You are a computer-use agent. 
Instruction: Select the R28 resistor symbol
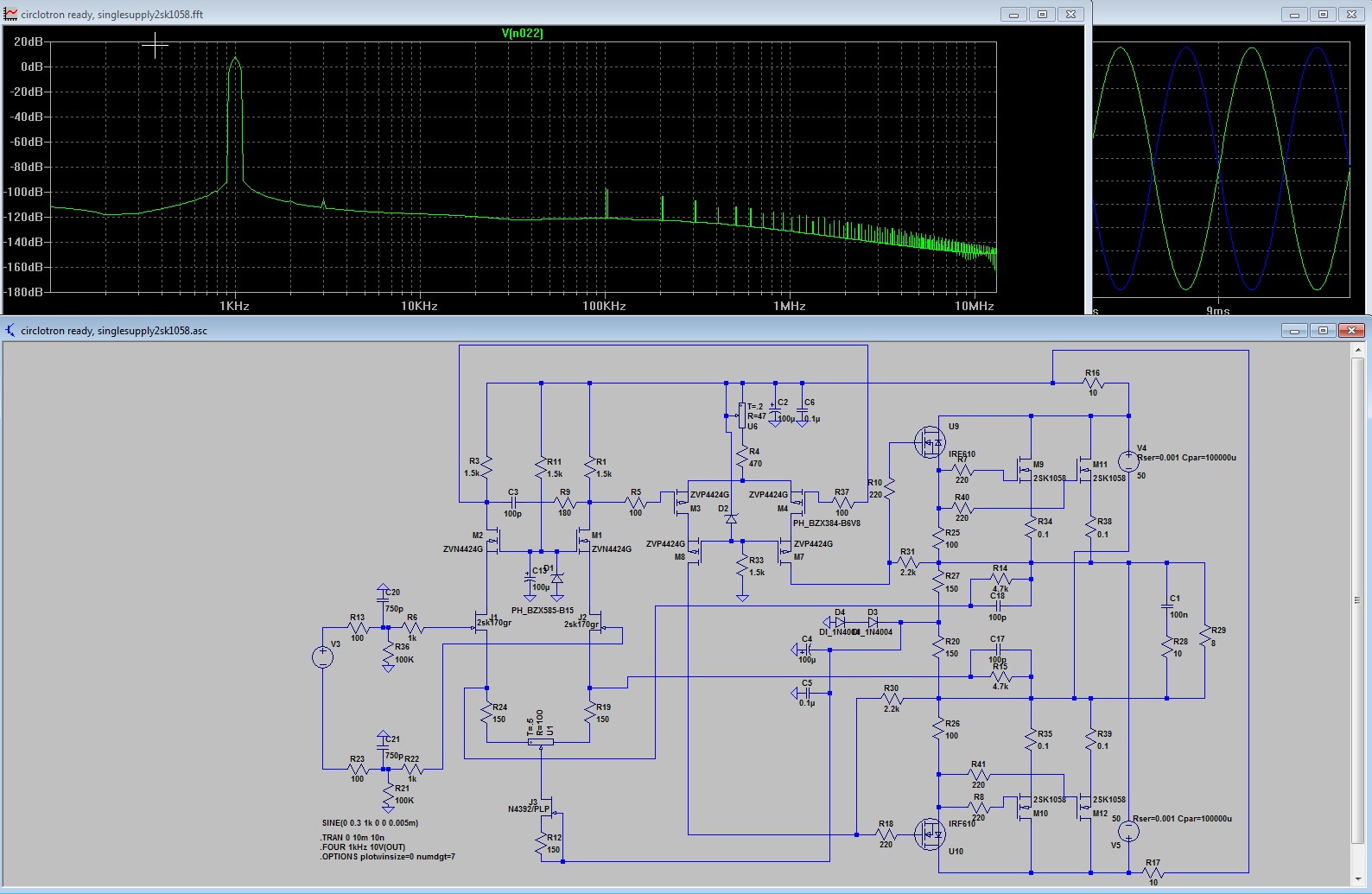(x=1166, y=645)
